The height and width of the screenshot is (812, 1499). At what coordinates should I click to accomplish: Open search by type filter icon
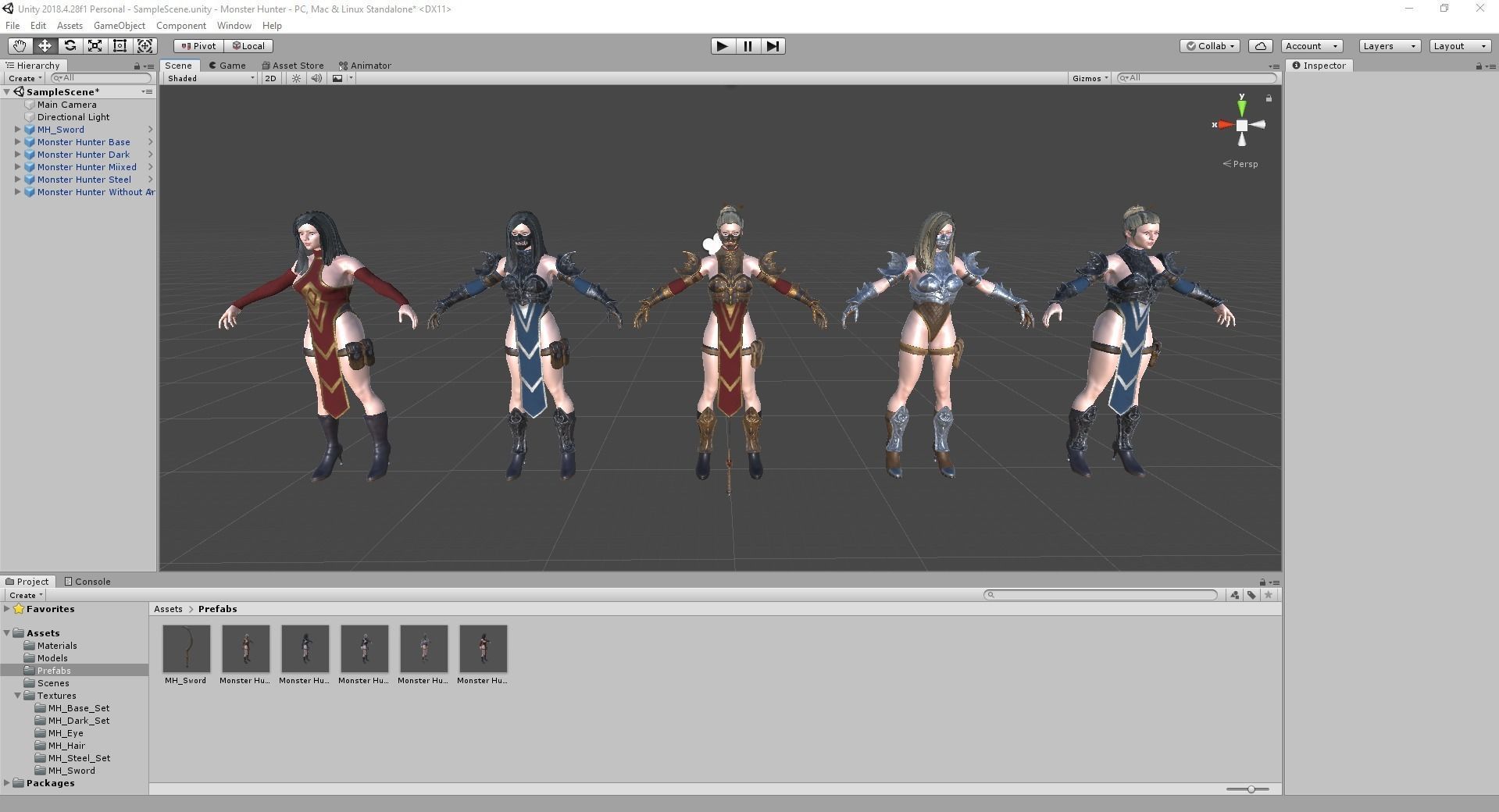[x=1234, y=595]
